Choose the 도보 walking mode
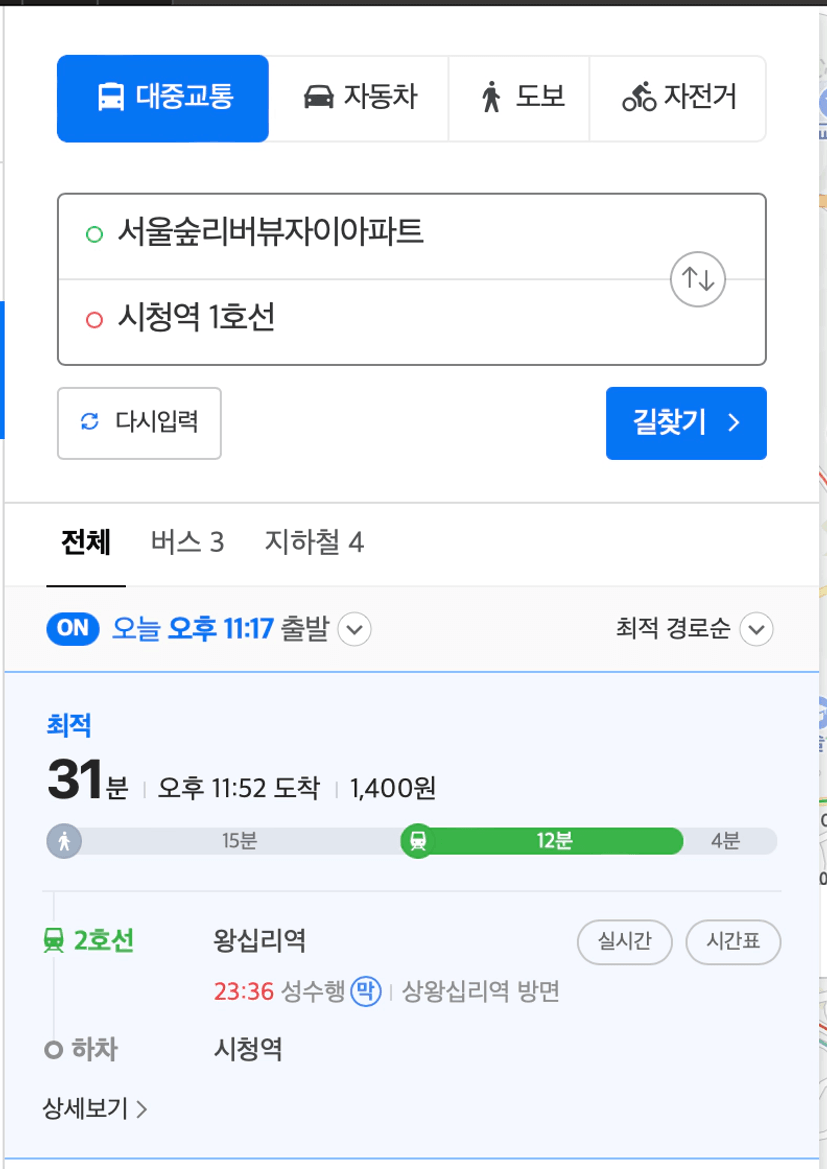The image size is (827, 1169). point(519,98)
